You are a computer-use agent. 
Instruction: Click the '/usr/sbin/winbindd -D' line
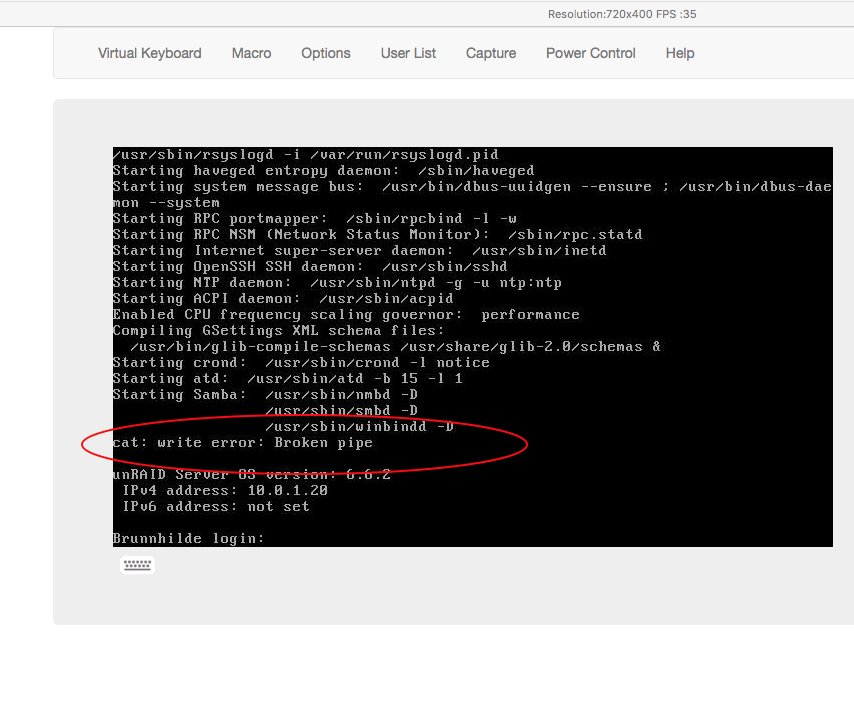[x=359, y=427]
